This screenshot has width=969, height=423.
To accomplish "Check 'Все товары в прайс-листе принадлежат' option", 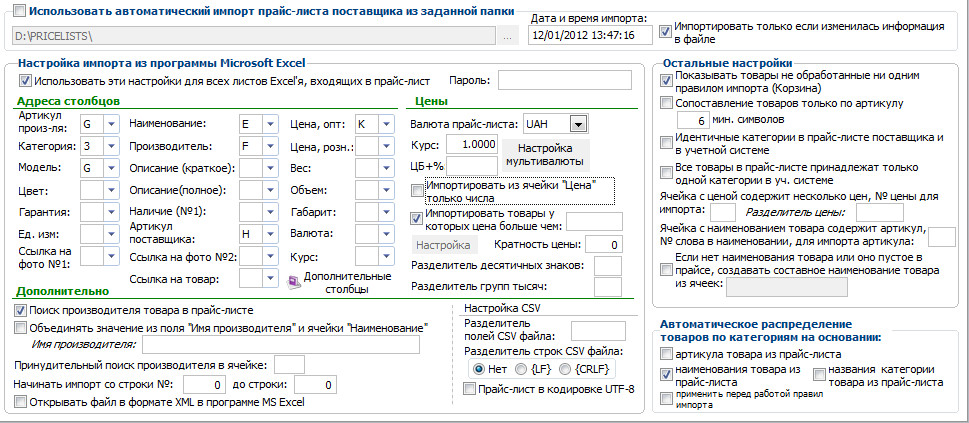I will 666,172.
